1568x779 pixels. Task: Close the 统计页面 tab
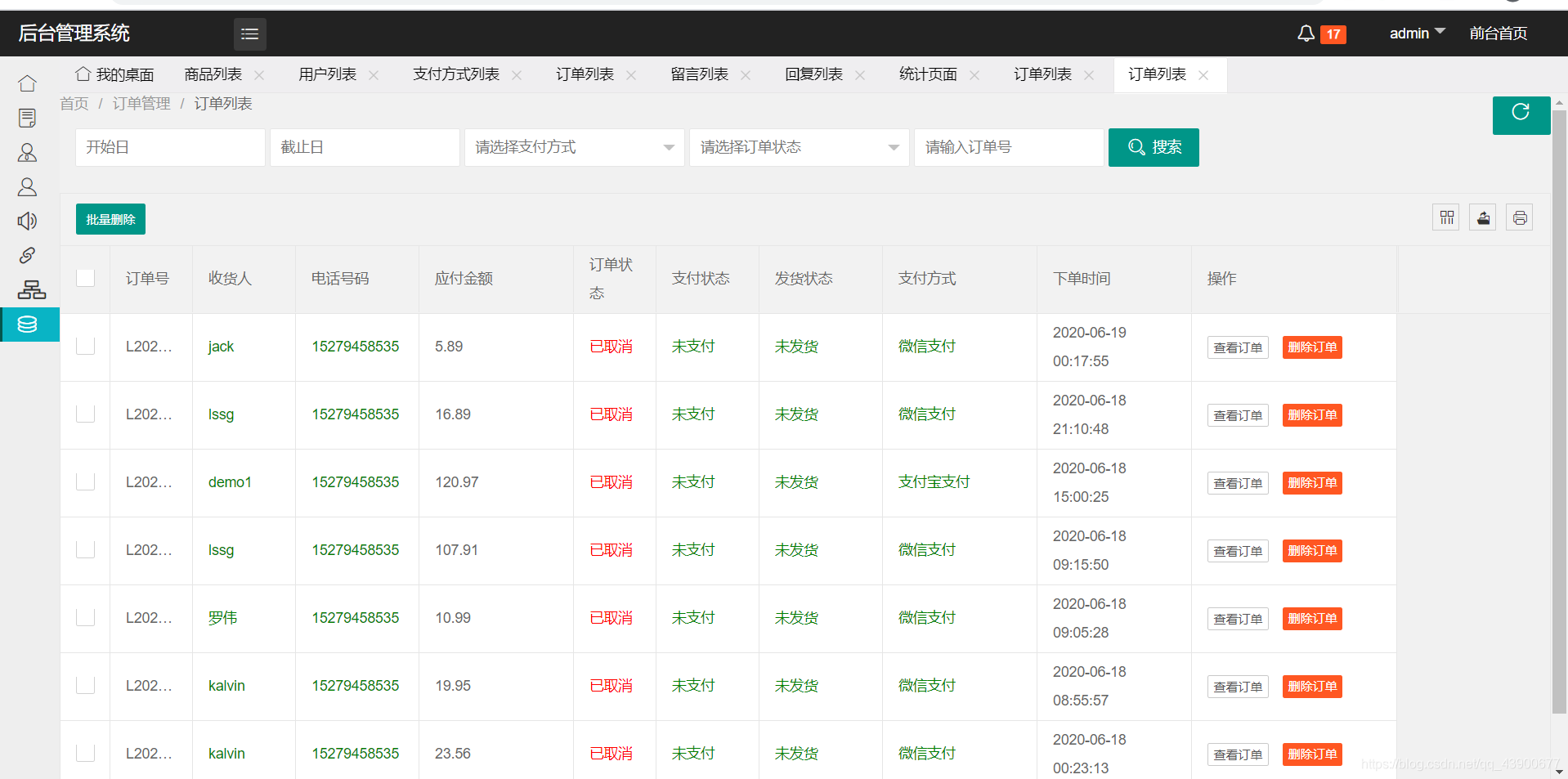click(974, 75)
